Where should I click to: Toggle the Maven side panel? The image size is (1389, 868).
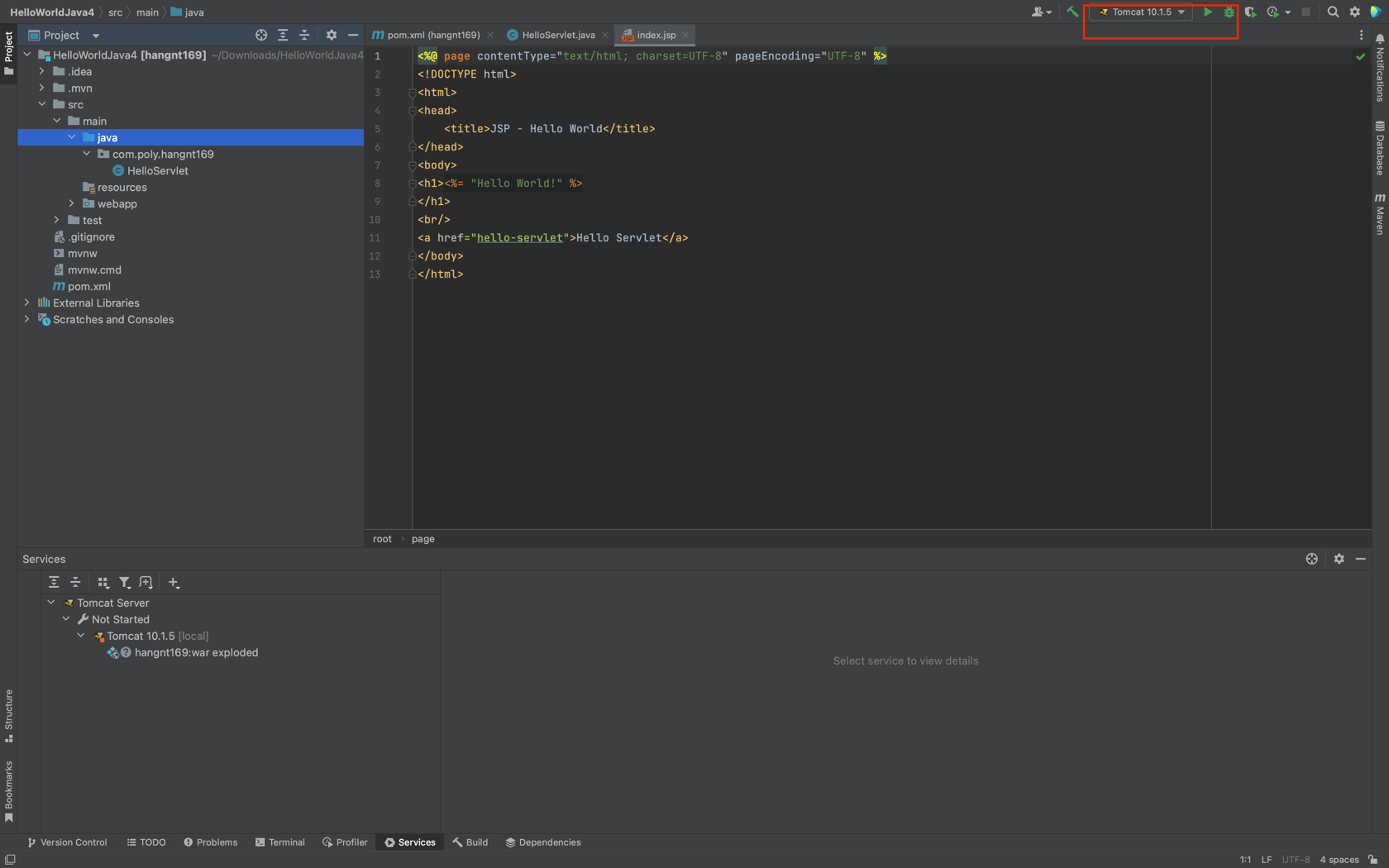coord(1380,213)
